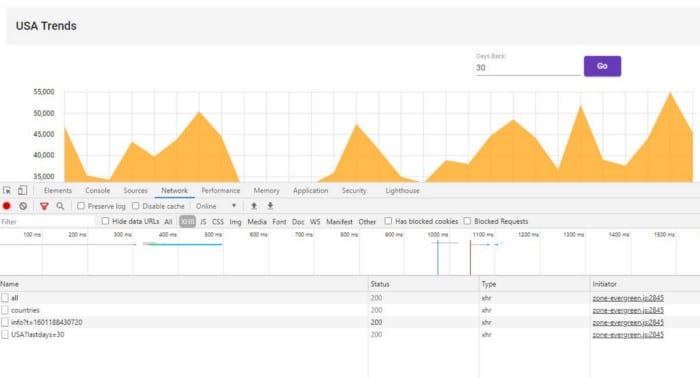Switch to the Console tab
The width and height of the screenshot is (700, 378).
click(x=97, y=191)
